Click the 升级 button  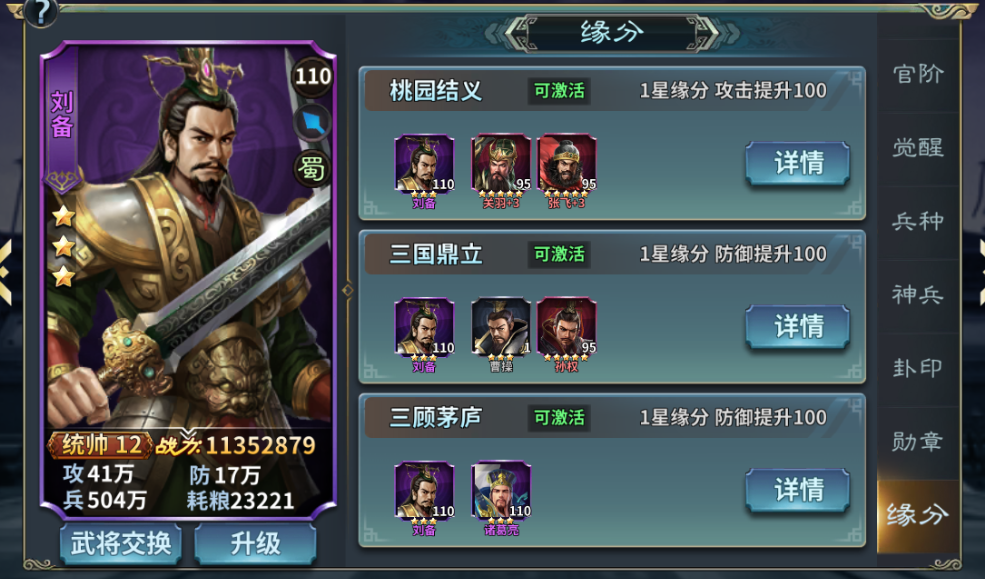point(255,544)
